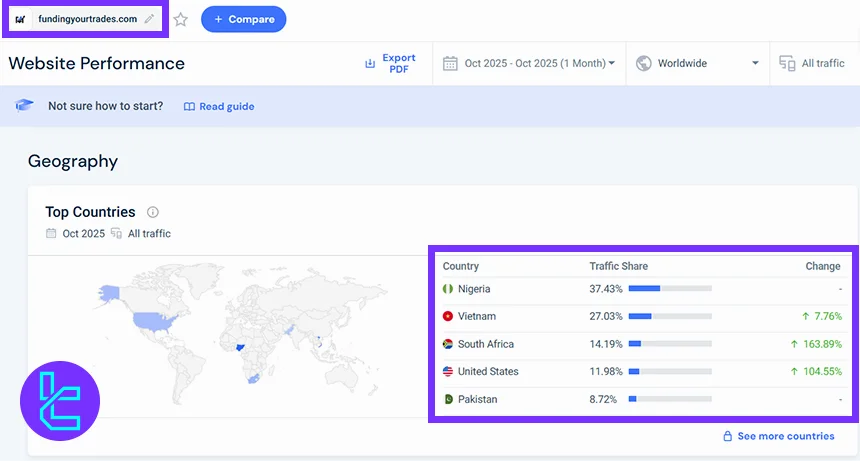
Task: Click the lock icon beside See more countries
Action: point(727,436)
